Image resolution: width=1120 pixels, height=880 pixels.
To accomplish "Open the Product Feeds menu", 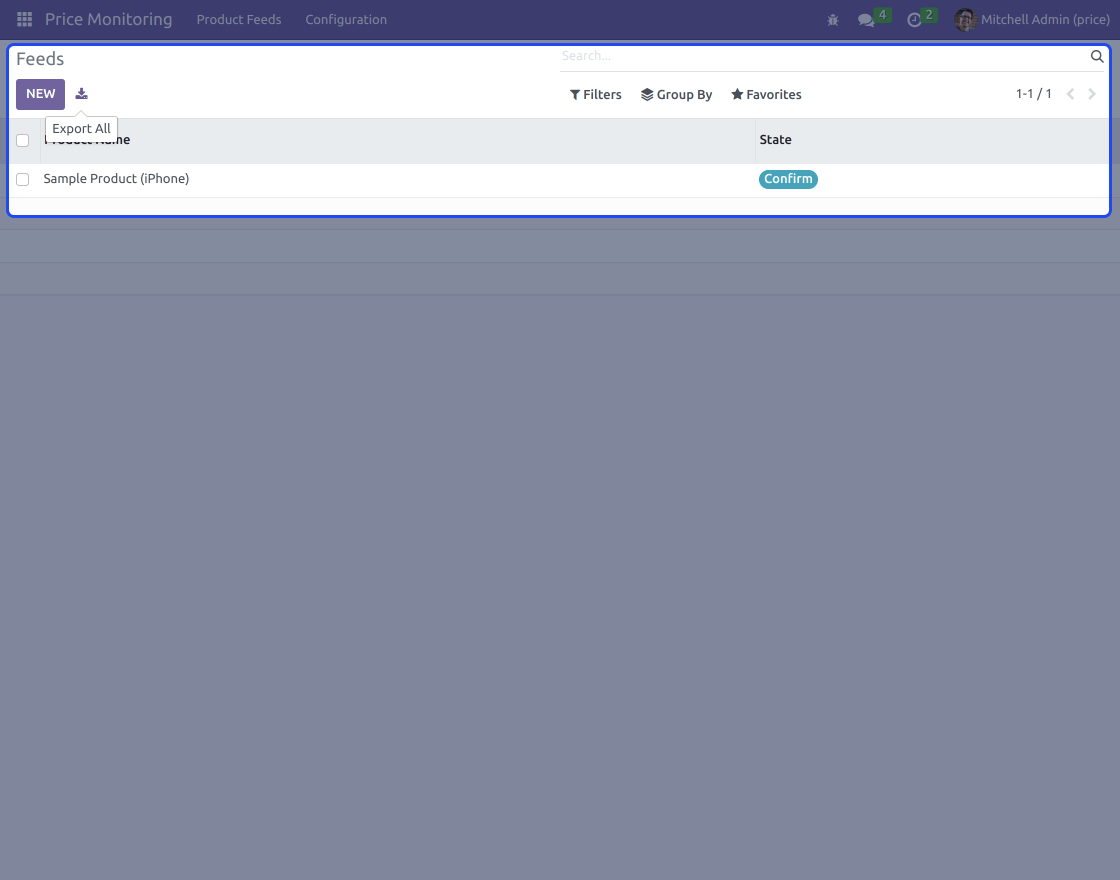I will coord(239,20).
